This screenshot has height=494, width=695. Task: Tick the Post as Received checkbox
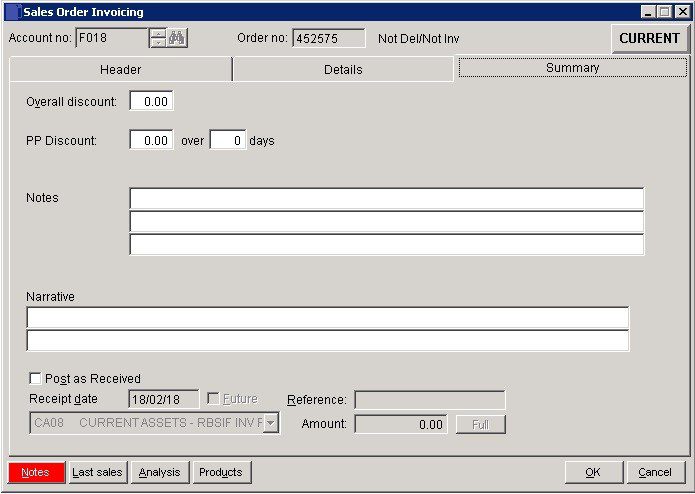pyautogui.click(x=35, y=378)
